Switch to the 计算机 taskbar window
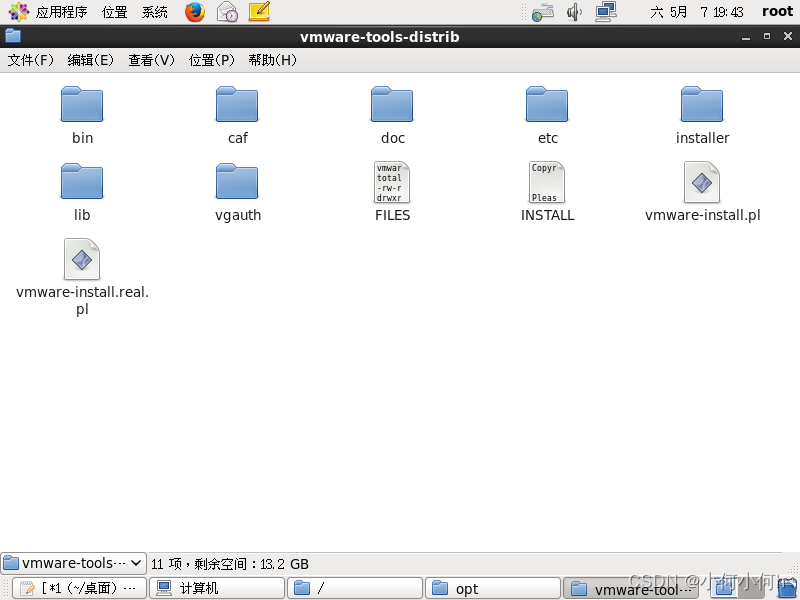The width and height of the screenshot is (800, 600). pos(217,588)
